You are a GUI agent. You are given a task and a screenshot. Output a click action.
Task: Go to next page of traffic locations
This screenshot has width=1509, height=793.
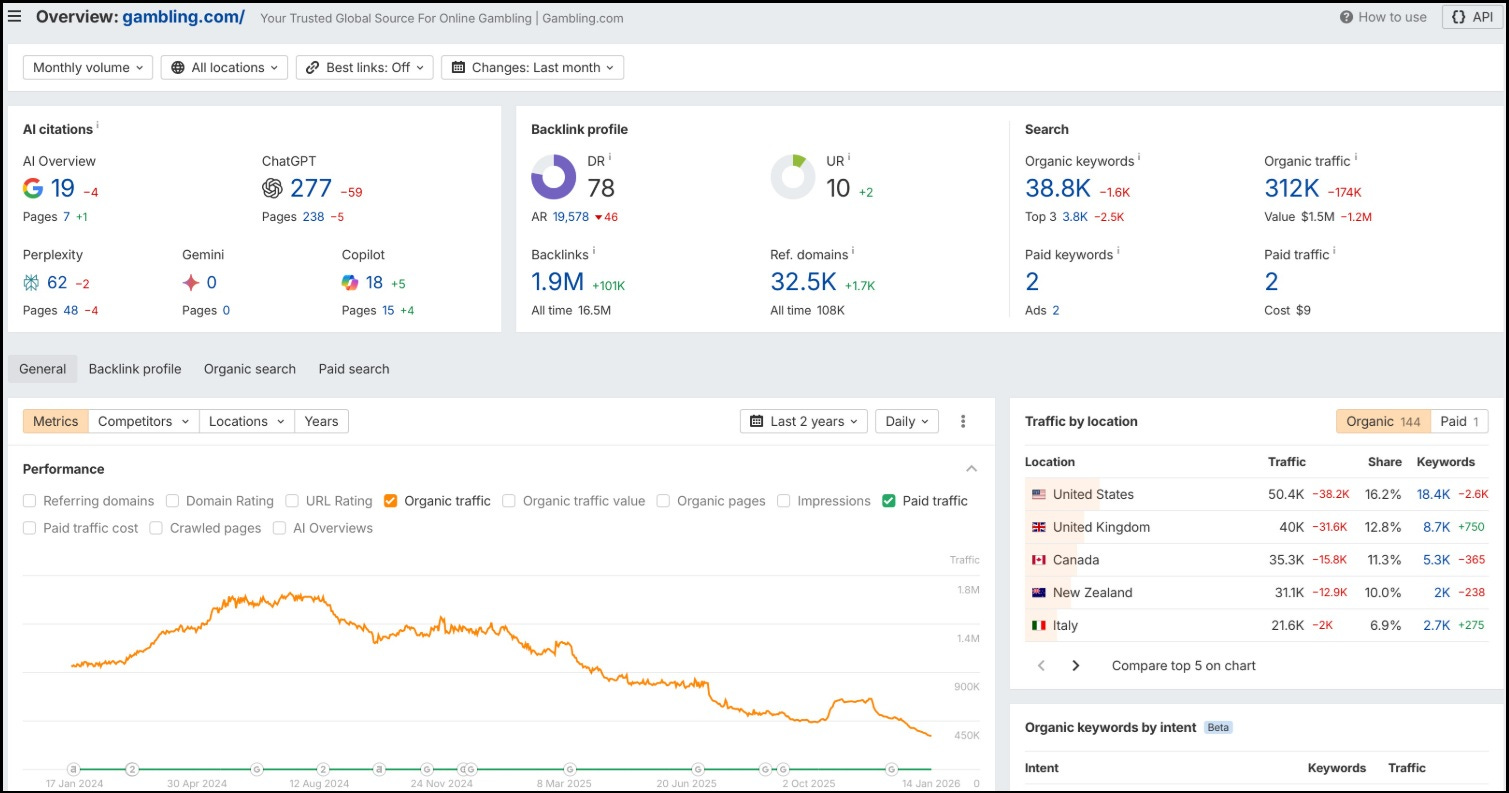pos(1076,665)
